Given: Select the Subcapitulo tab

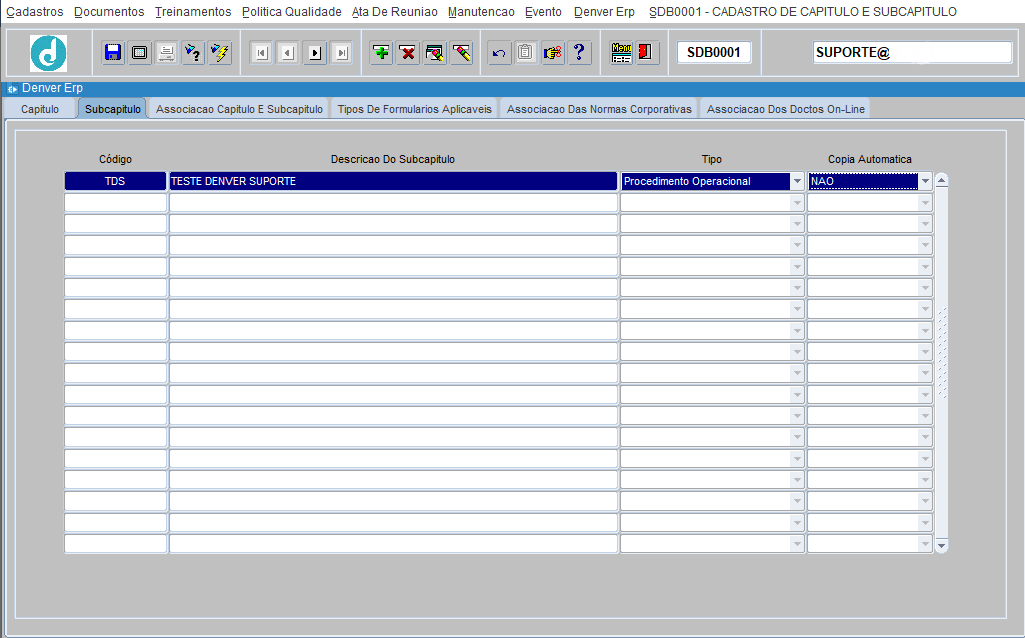Looking at the screenshot, I should coord(112,109).
